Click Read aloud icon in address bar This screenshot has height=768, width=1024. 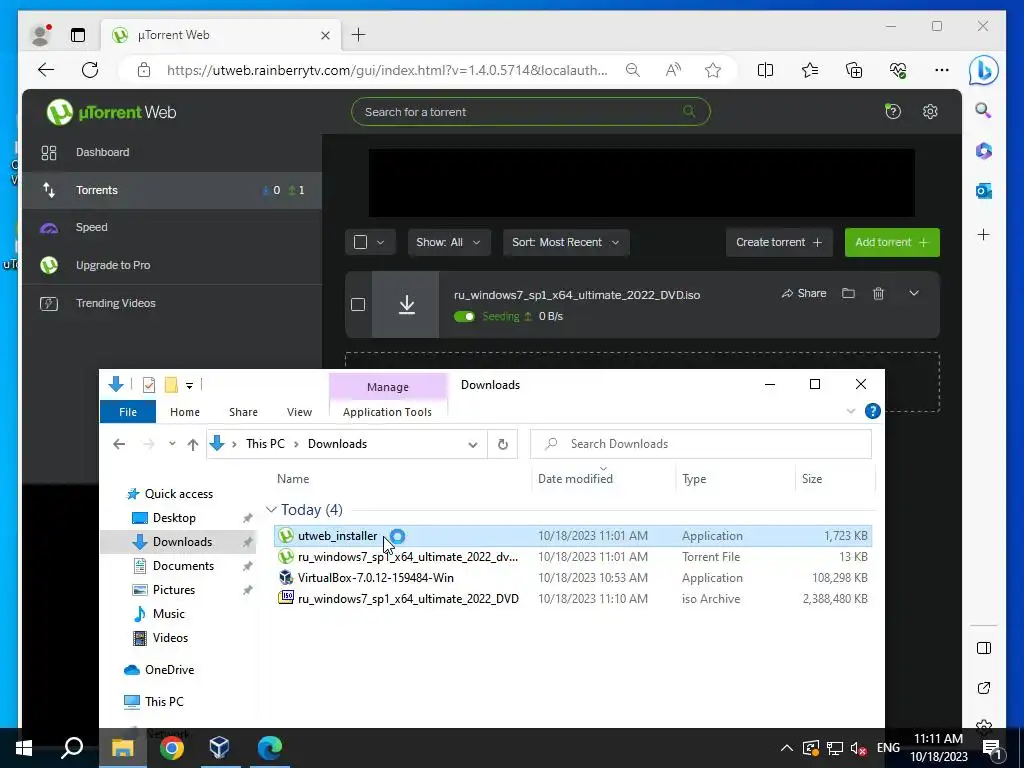coord(673,70)
